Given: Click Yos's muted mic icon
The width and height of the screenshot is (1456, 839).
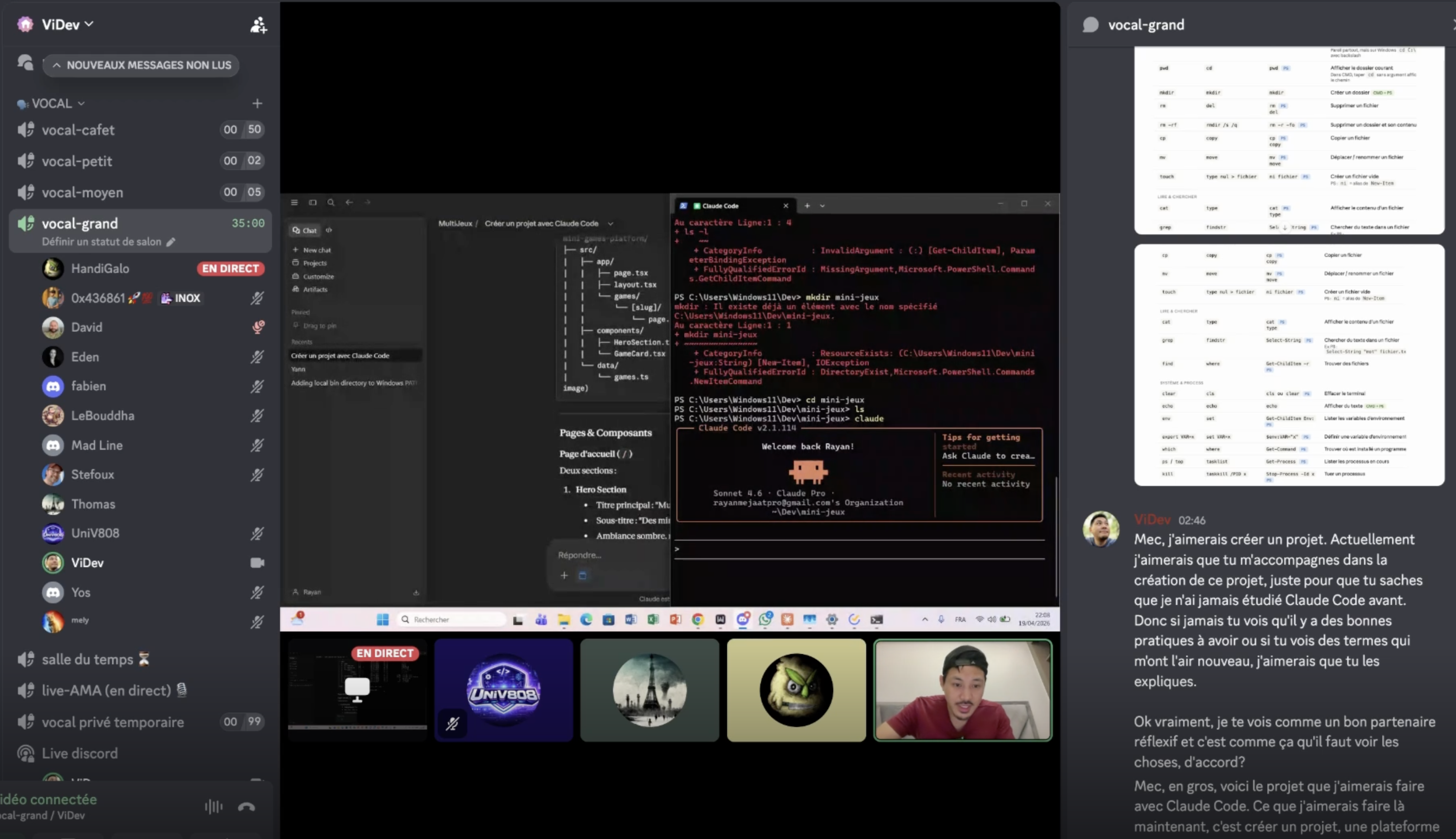Looking at the screenshot, I should pos(257,593).
